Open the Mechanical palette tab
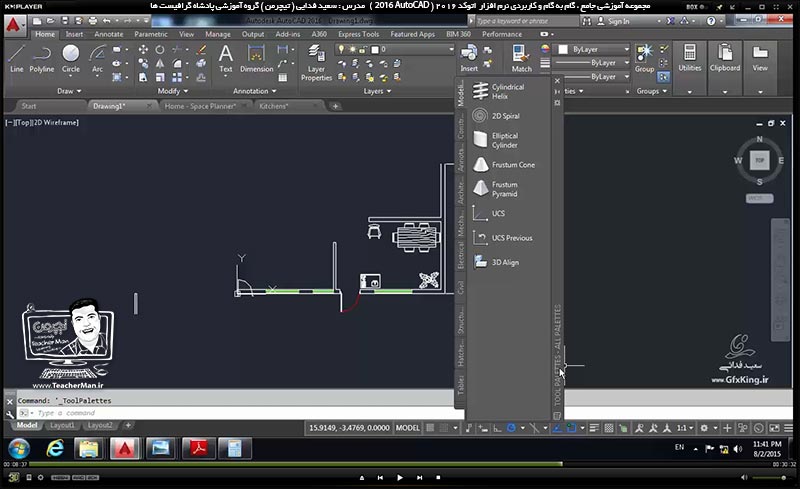800x489 pixels. (x=460, y=224)
